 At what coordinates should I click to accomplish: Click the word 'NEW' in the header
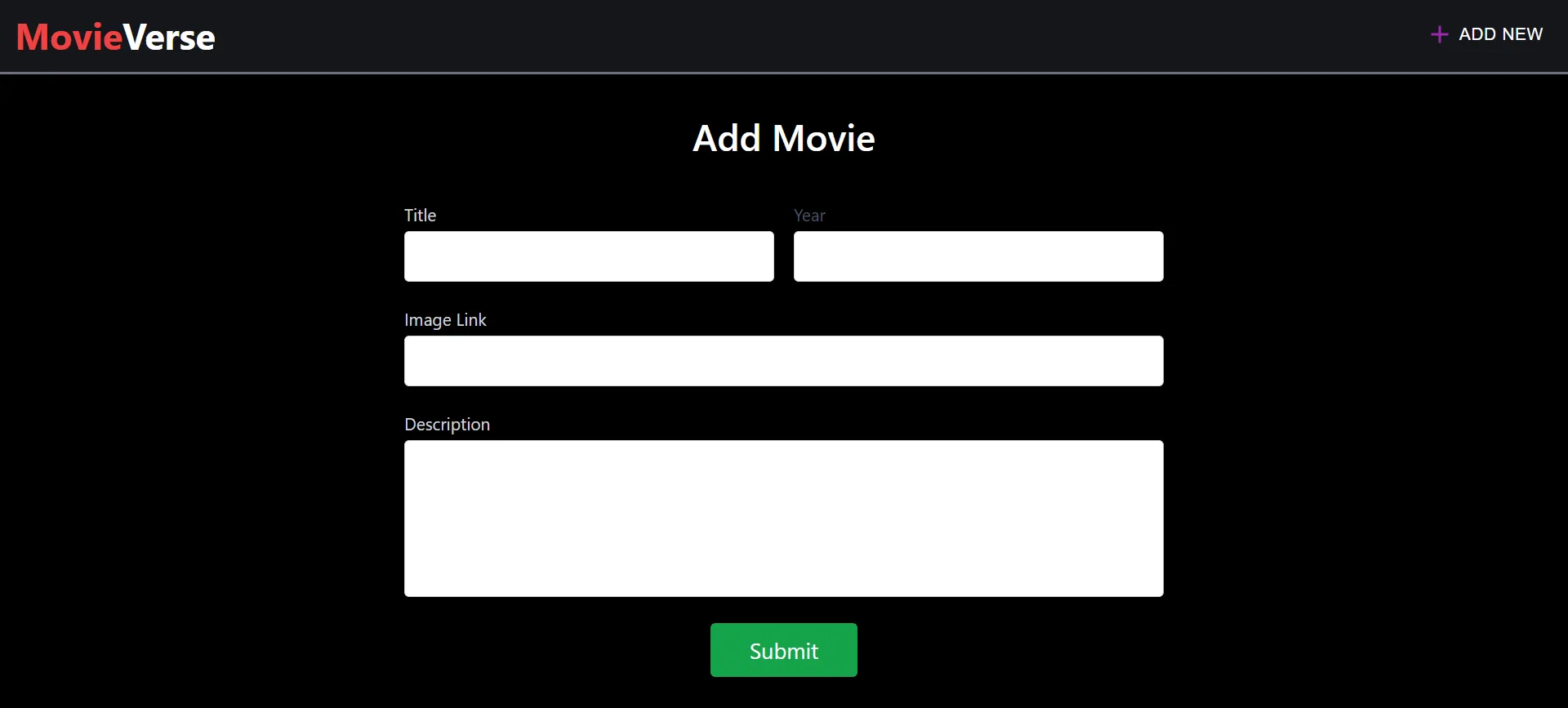tap(1522, 34)
